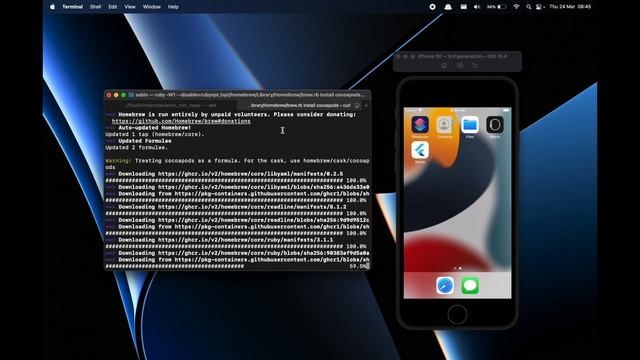Click the battery status indicator
This screenshot has width=640, height=360.
[x=496, y=7]
